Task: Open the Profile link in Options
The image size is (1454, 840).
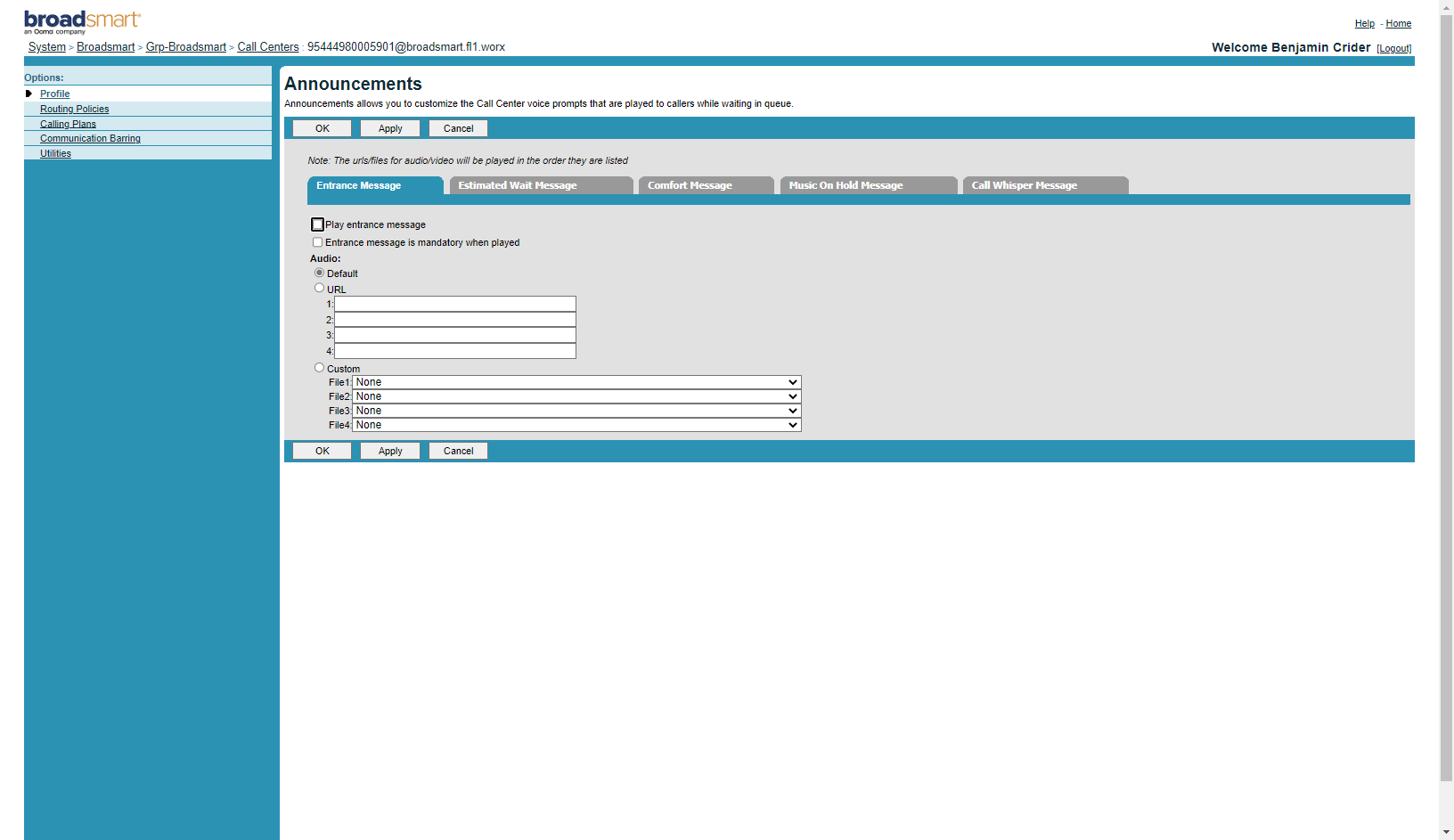Action: (54, 94)
